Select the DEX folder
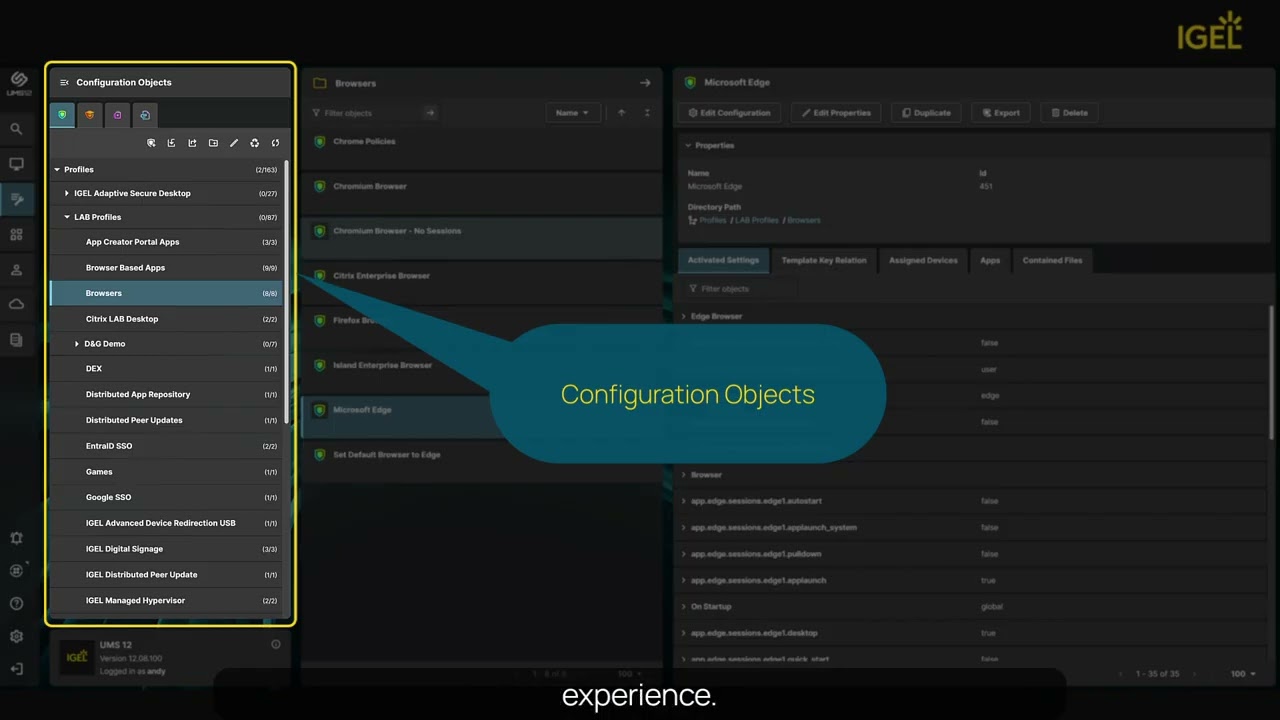This screenshot has height=720, width=1280. (166, 369)
